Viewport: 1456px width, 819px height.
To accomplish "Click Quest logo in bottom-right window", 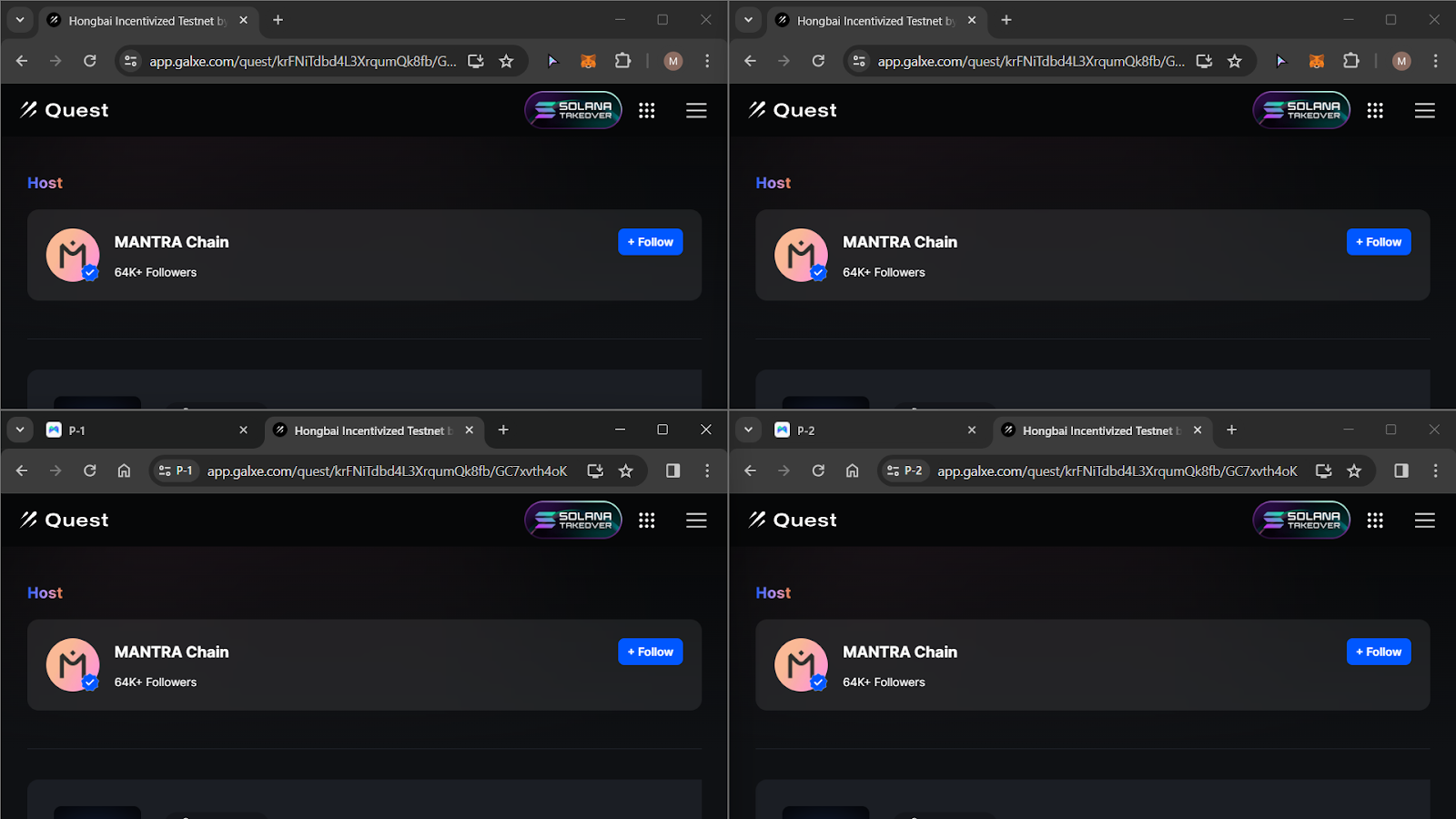I will pos(793,520).
